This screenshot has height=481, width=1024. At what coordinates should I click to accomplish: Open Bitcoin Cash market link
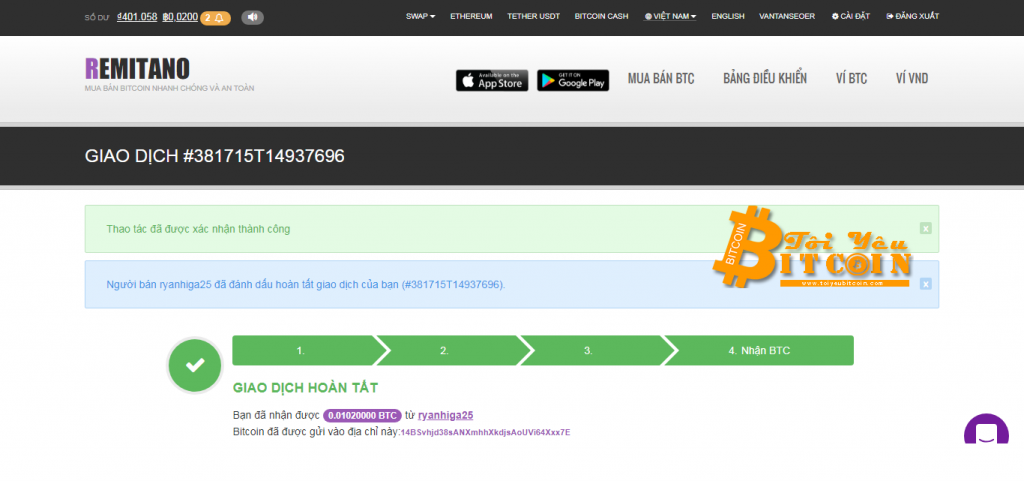pos(602,17)
